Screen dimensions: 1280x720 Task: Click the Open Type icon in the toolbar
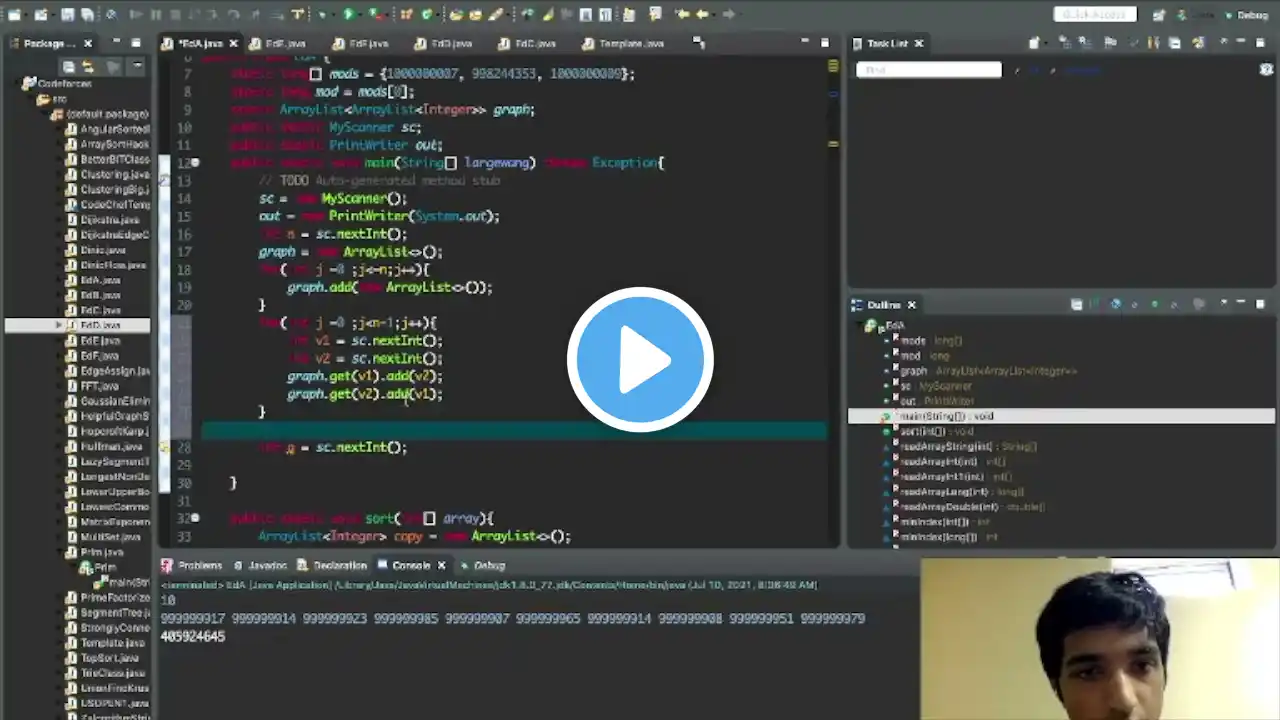[454, 14]
